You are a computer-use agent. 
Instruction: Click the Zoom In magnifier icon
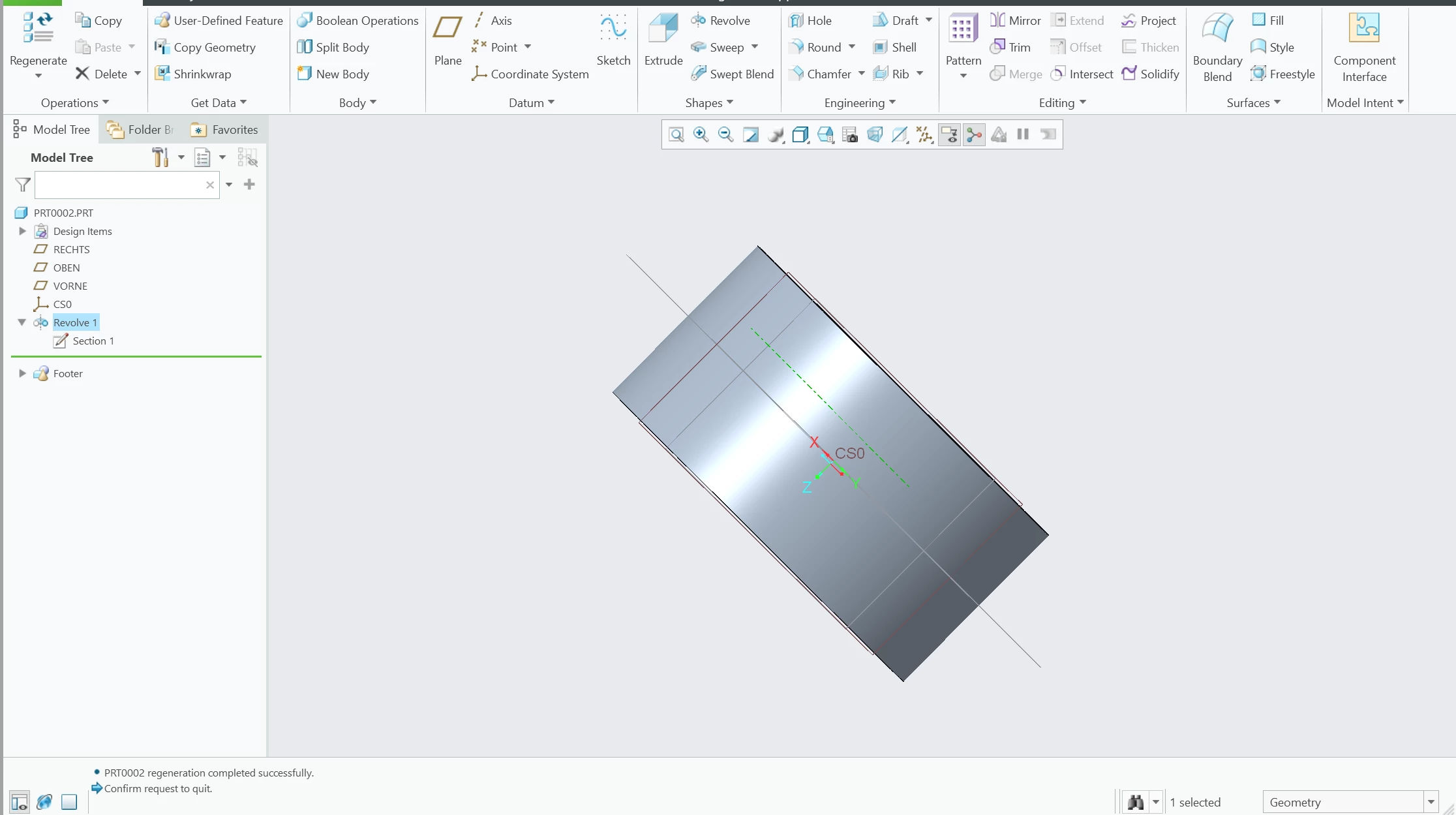pos(701,134)
